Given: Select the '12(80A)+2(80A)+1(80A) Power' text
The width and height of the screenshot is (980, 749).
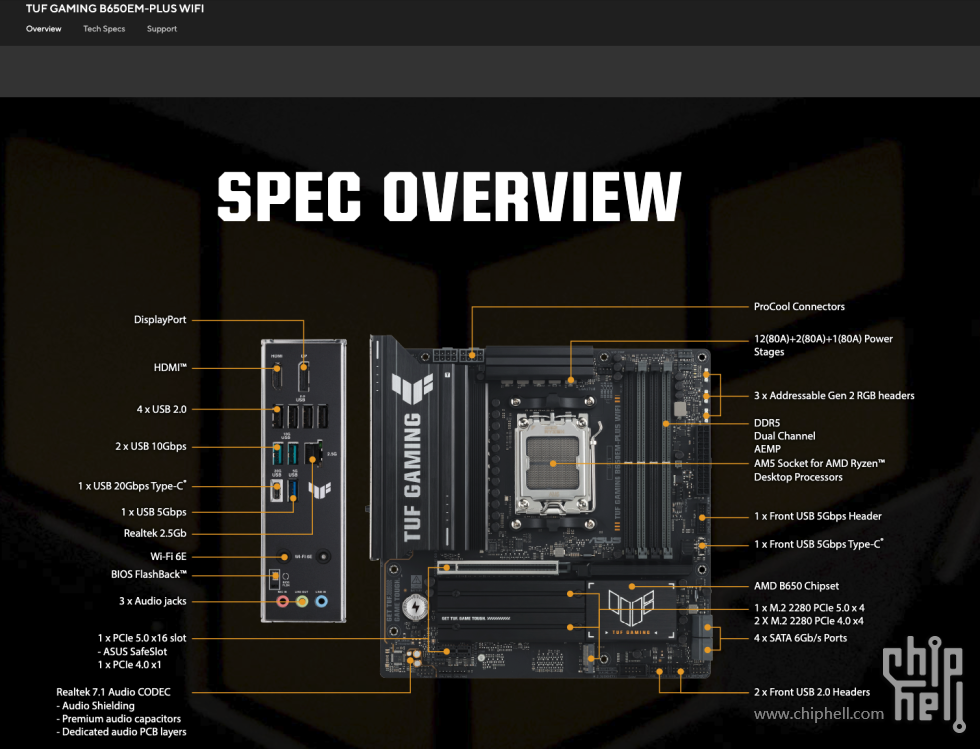Looking at the screenshot, I should [x=823, y=339].
